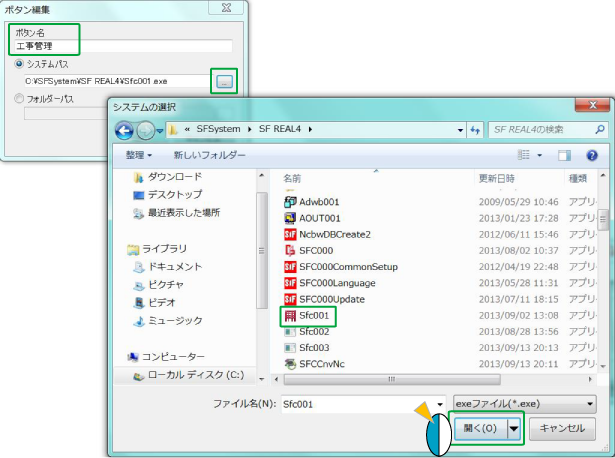Open ビデオ library
Screen dimensions: 615x458
pos(155,303)
